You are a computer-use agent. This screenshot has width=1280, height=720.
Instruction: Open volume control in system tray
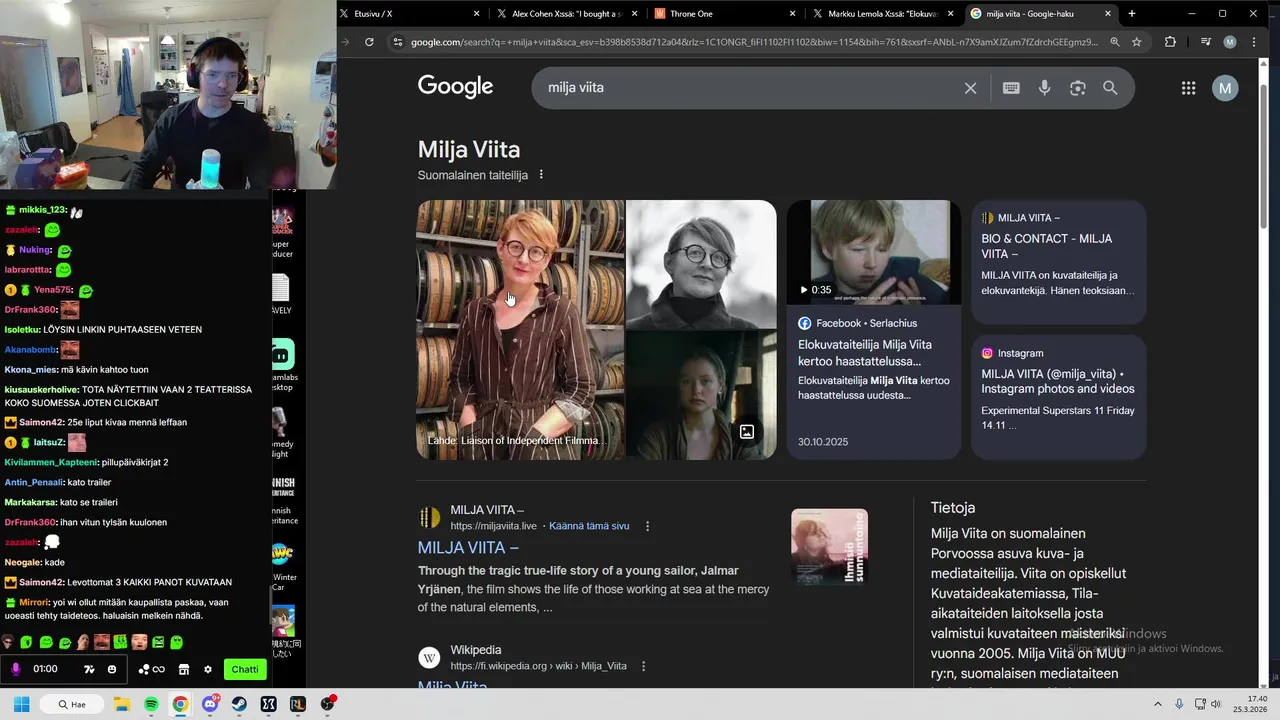point(1216,704)
